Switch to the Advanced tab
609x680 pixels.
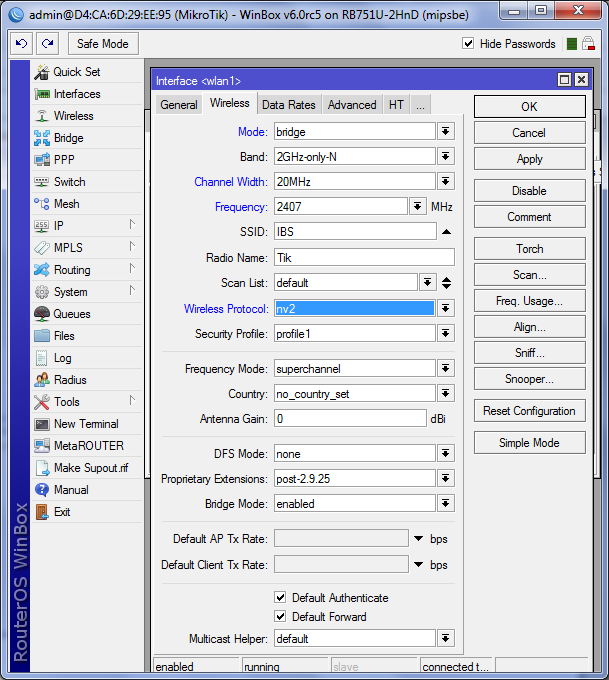(x=352, y=105)
